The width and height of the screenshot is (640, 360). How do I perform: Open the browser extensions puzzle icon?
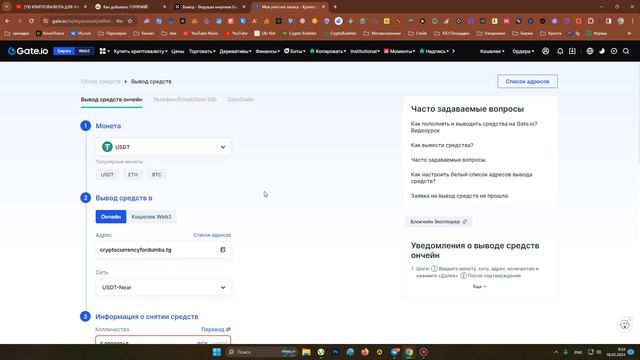591,21
